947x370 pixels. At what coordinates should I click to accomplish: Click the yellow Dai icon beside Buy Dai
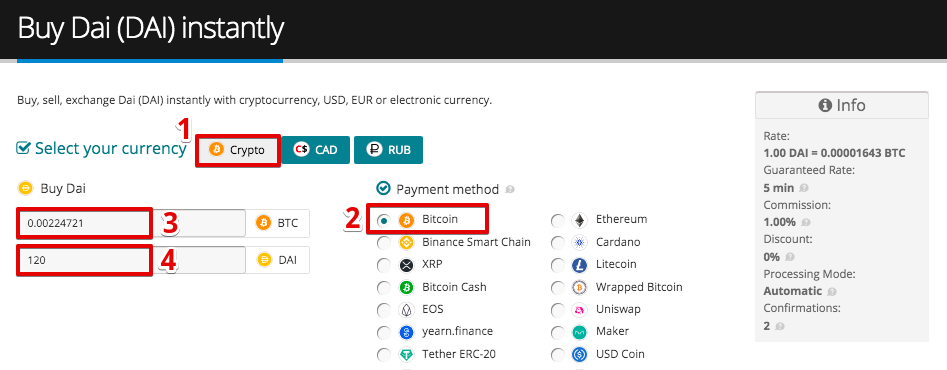click(25, 188)
